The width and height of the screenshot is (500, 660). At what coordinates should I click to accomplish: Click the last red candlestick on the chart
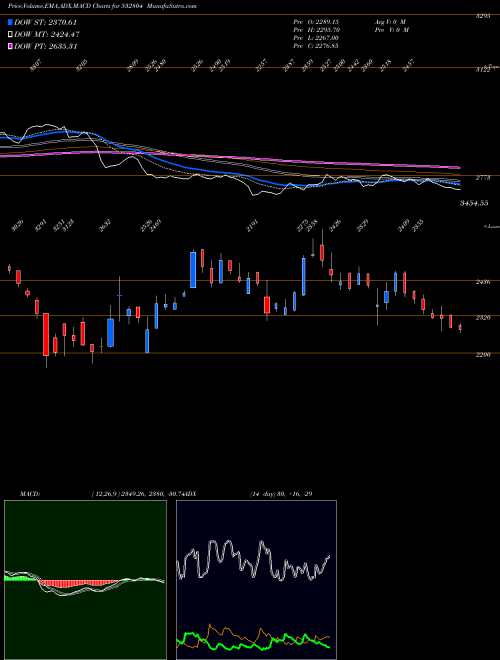tap(460, 327)
